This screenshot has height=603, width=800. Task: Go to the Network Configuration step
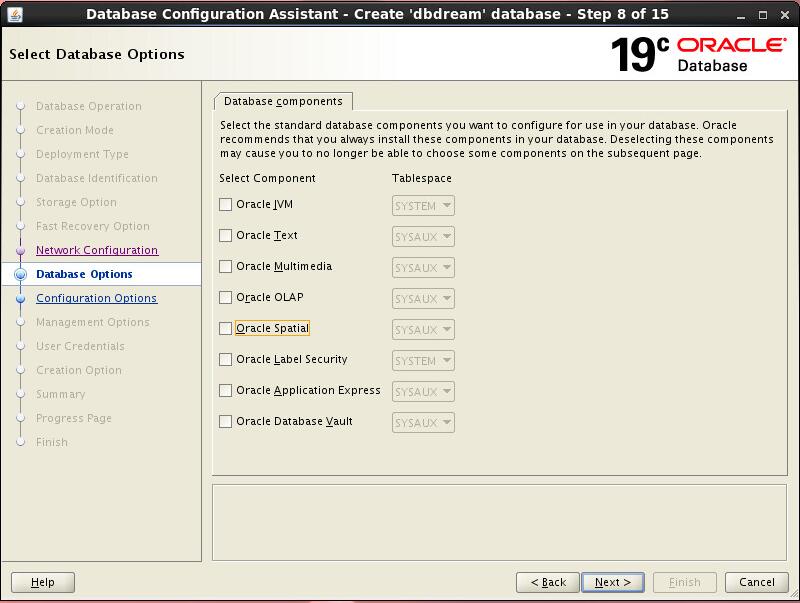point(97,250)
